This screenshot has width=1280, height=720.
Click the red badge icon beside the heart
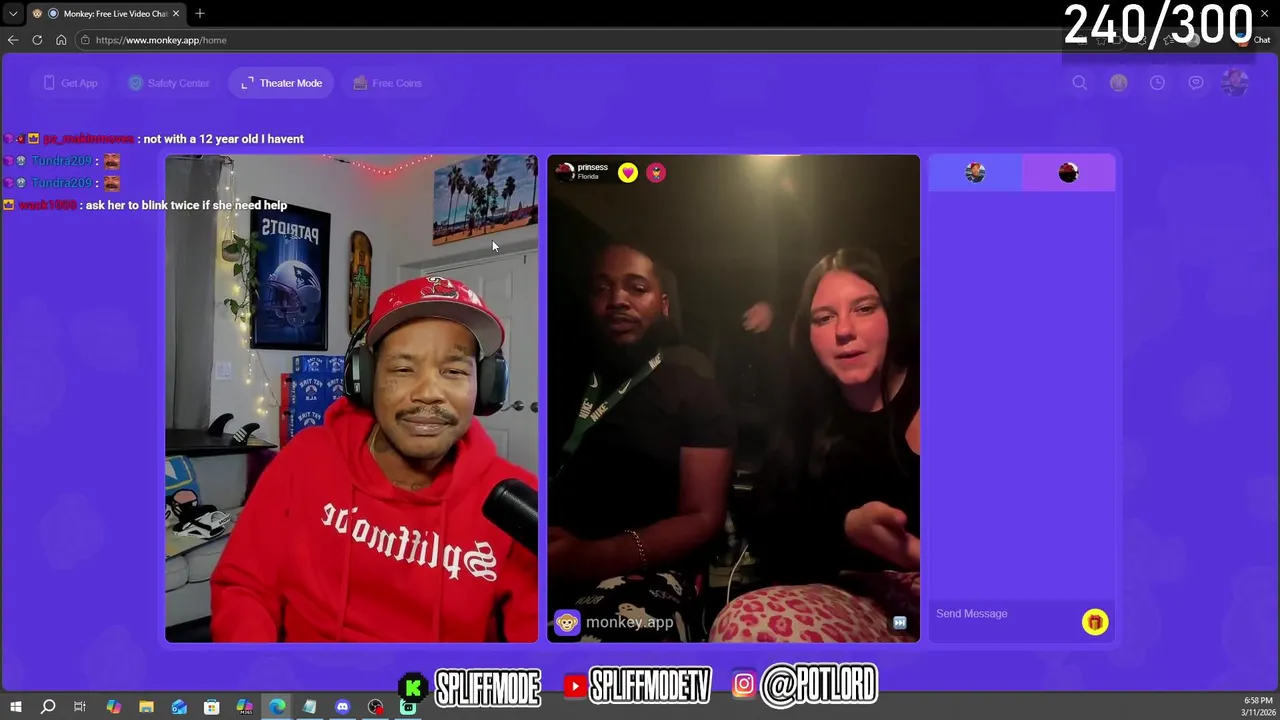[656, 173]
